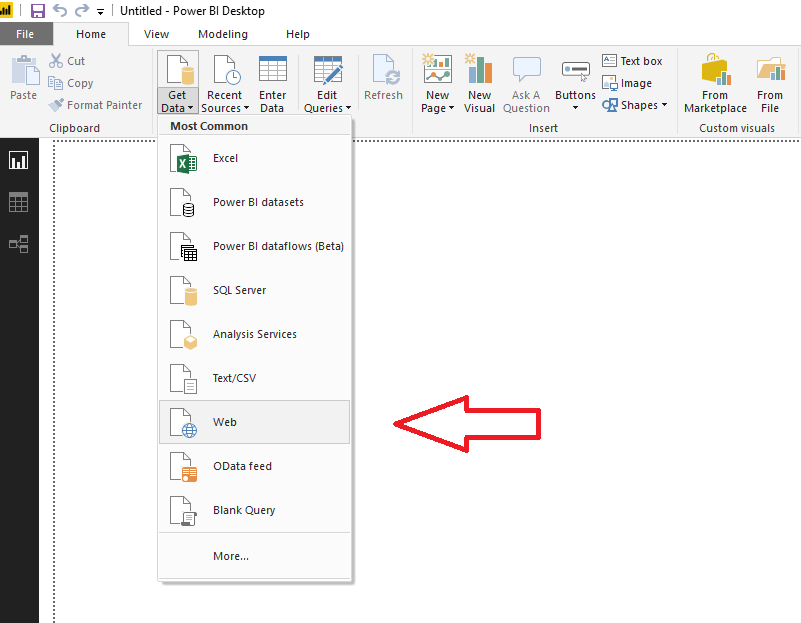Select Web data source

coord(254,422)
